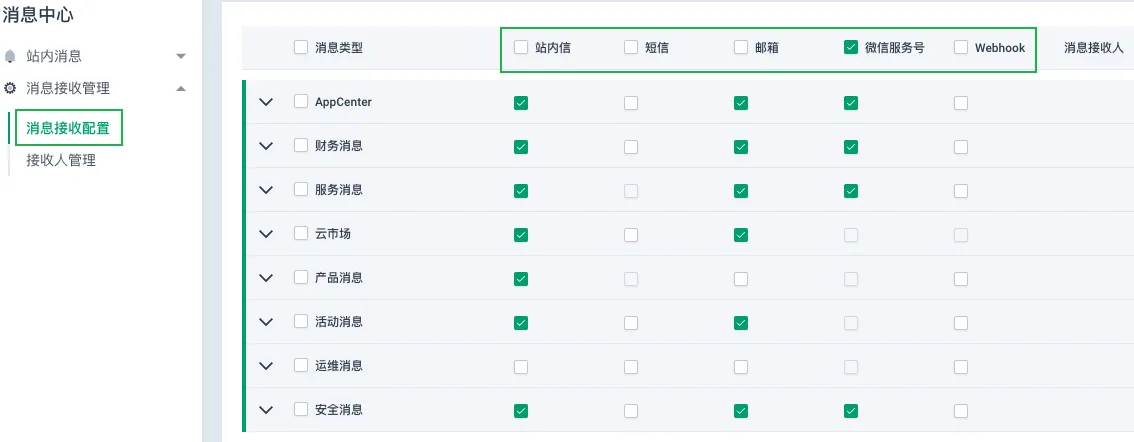Image resolution: width=1134 pixels, height=442 pixels.
Task: Expand the 运维消息 row chevron
Action: 266,366
